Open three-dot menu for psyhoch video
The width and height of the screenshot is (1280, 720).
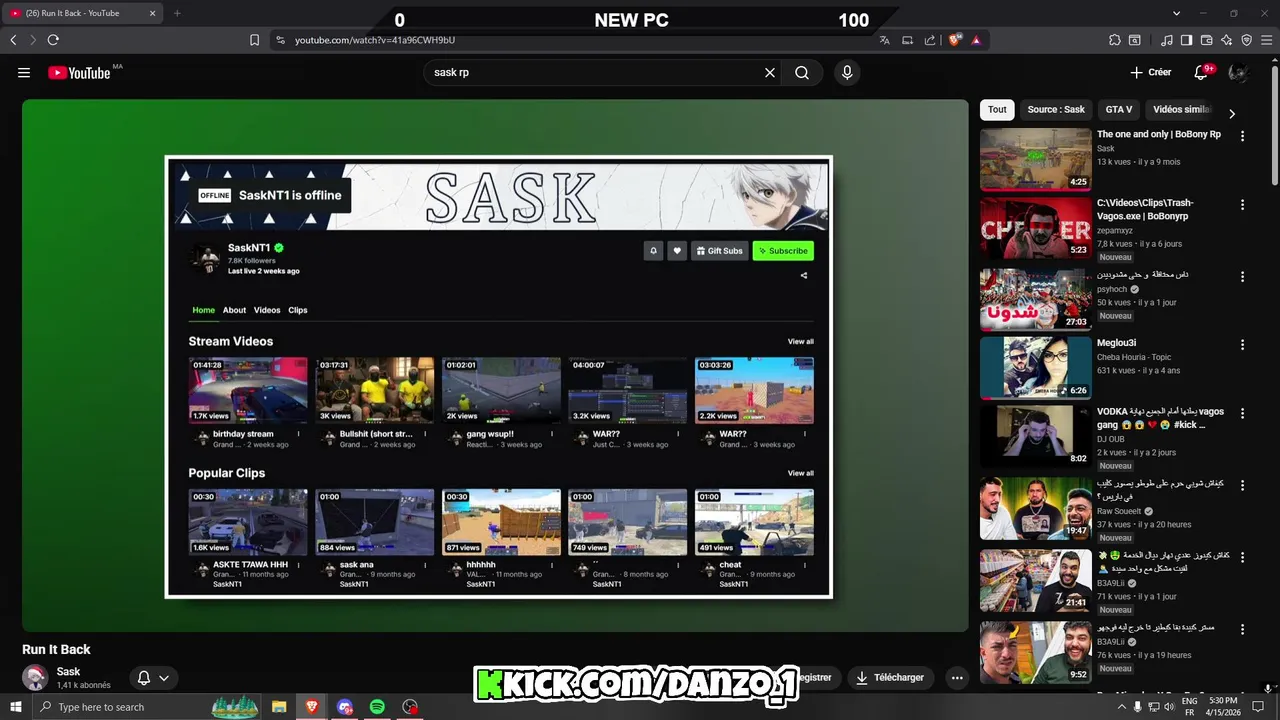1243,276
